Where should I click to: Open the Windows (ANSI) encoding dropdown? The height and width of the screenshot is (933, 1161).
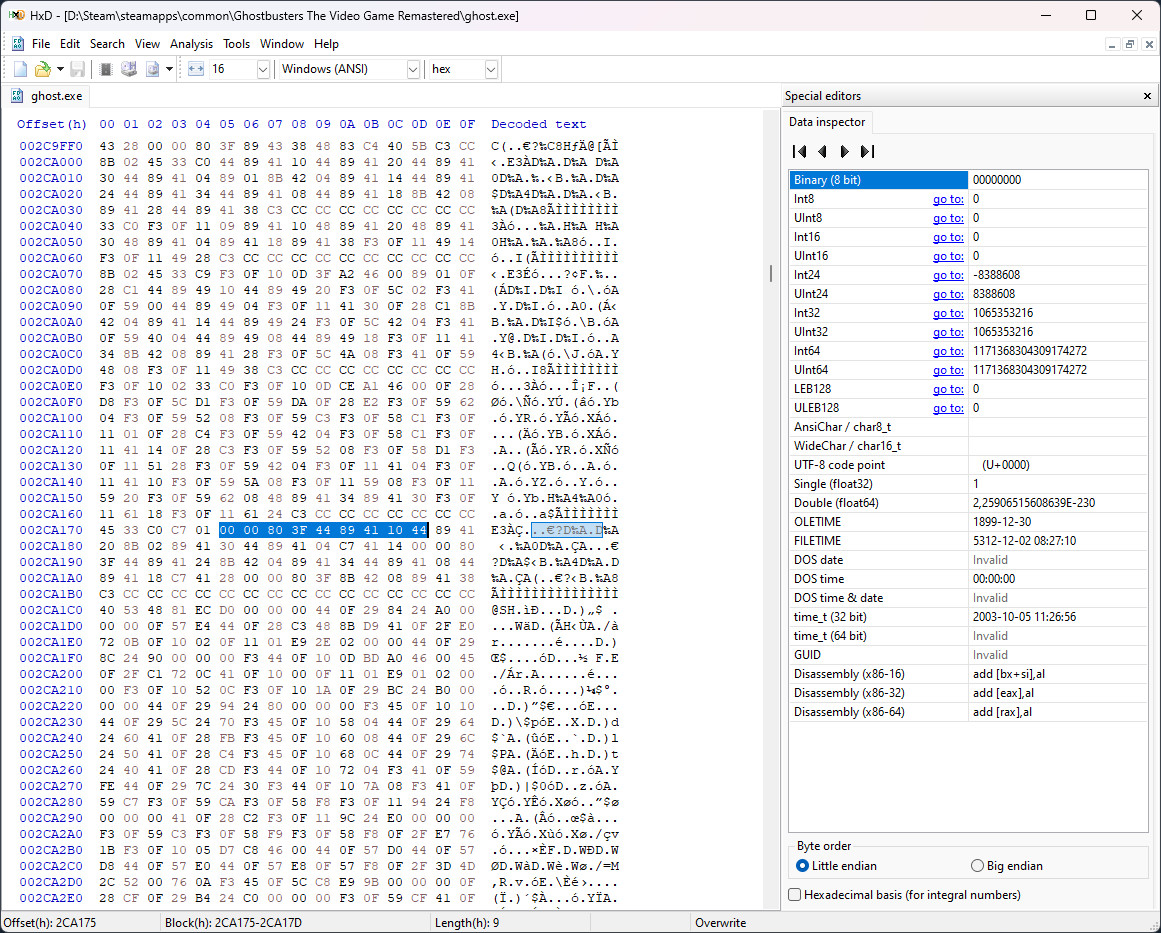(413, 69)
